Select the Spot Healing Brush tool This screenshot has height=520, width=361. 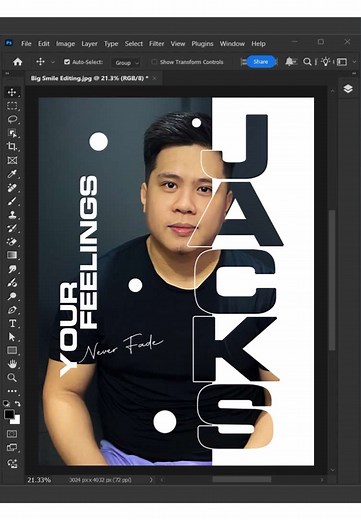point(12,187)
